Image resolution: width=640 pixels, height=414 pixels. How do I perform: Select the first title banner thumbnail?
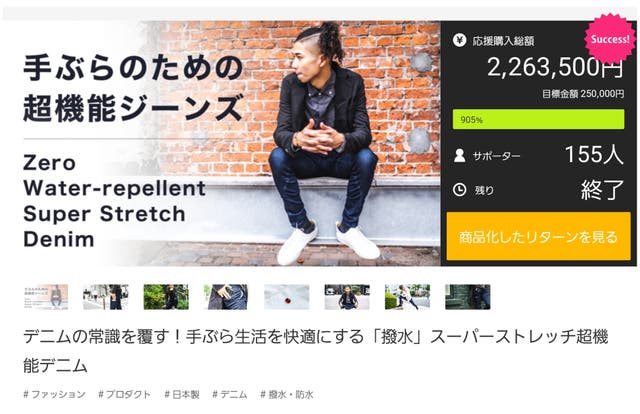[x=46, y=297]
